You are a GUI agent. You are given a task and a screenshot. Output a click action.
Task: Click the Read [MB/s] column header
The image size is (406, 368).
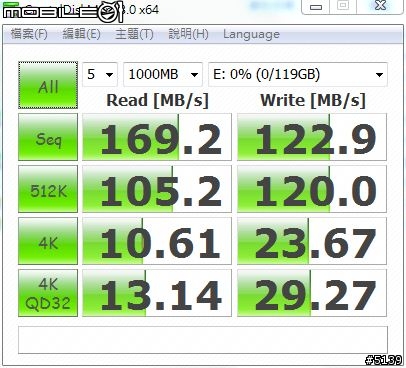[x=157, y=100]
